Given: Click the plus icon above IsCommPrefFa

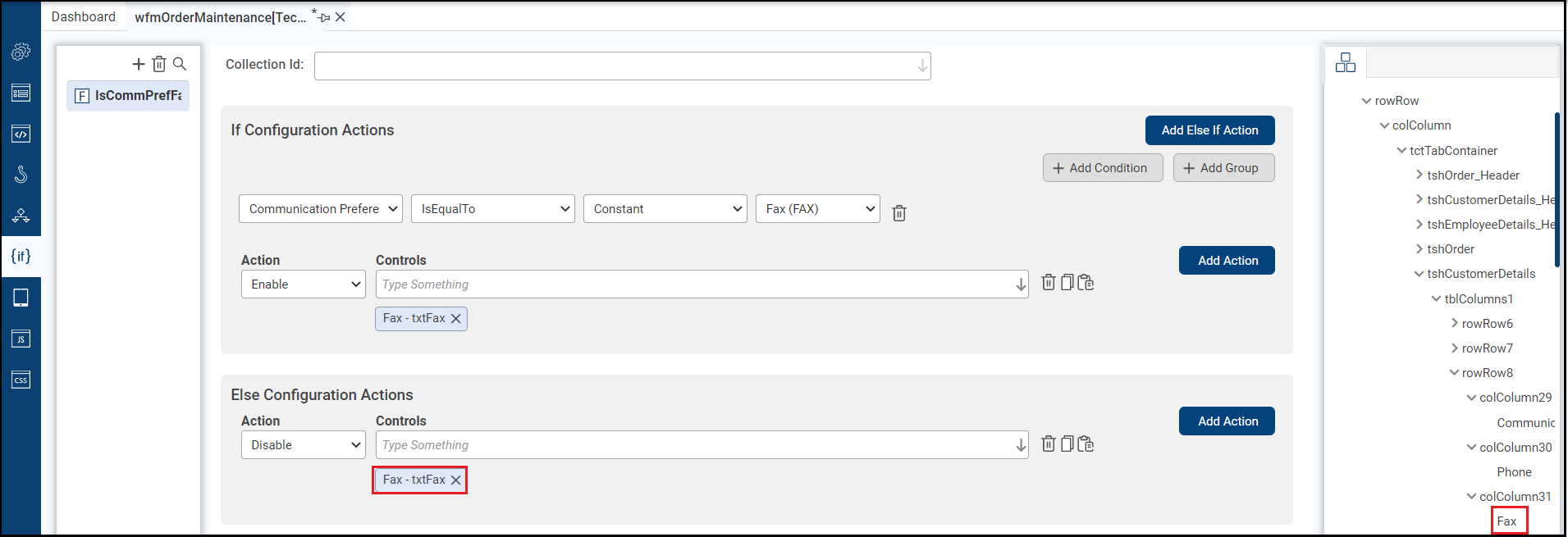Looking at the screenshot, I should [139, 64].
